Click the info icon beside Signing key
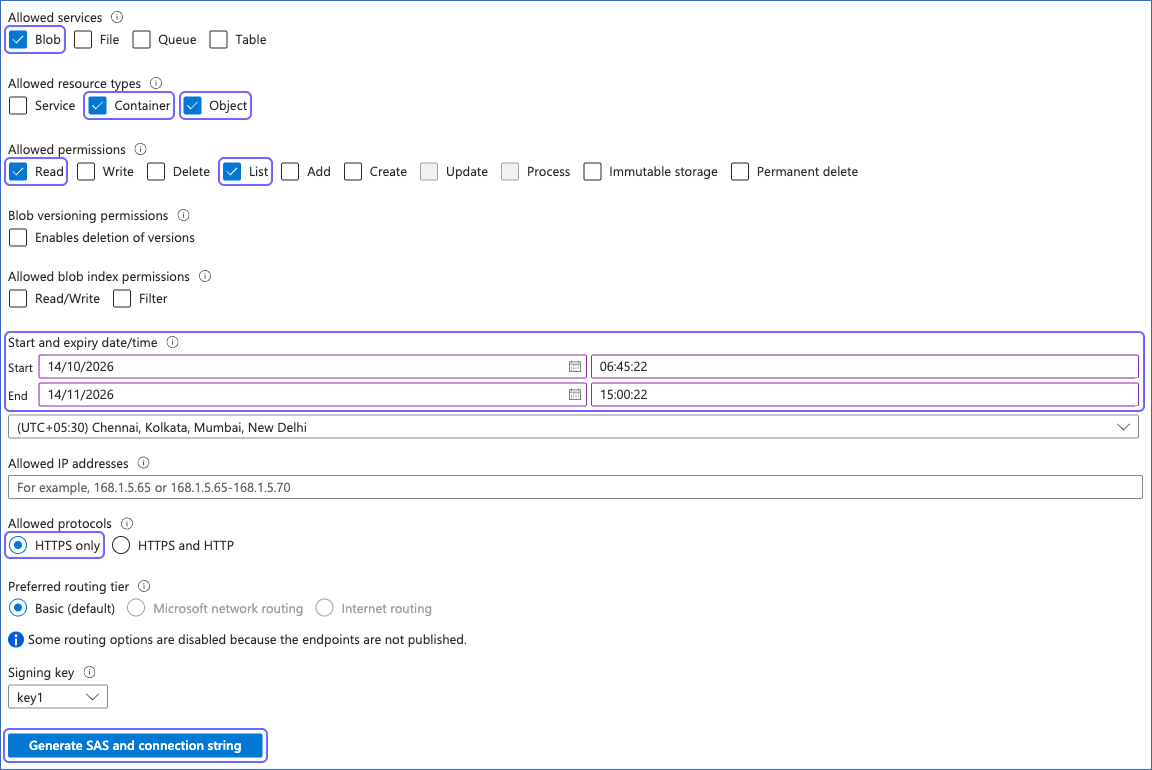The width and height of the screenshot is (1152, 770). coord(90,672)
